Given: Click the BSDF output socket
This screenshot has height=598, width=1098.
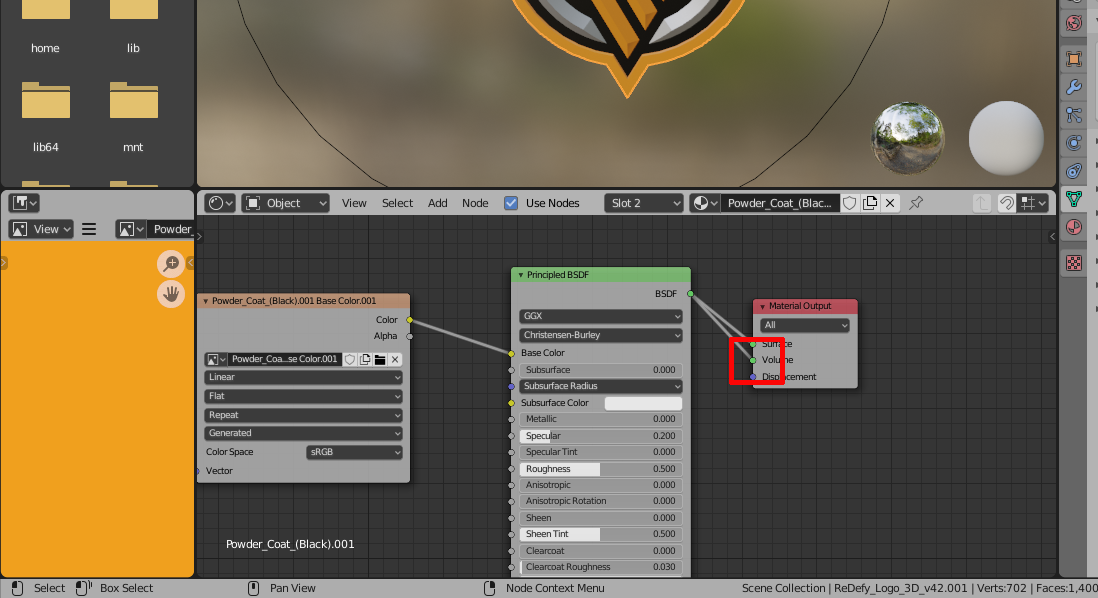Looking at the screenshot, I should click(690, 294).
